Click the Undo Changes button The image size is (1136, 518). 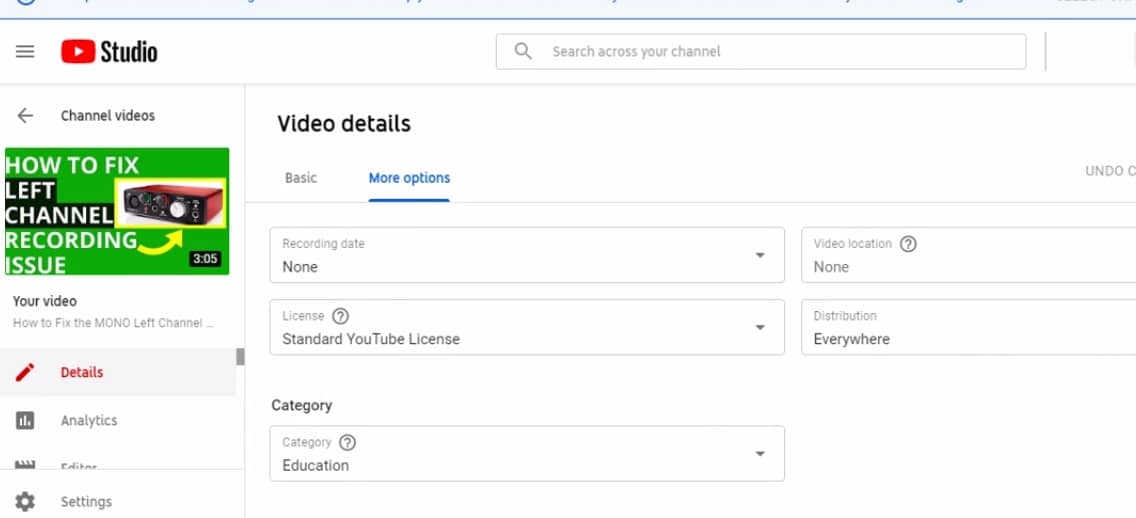point(1110,171)
